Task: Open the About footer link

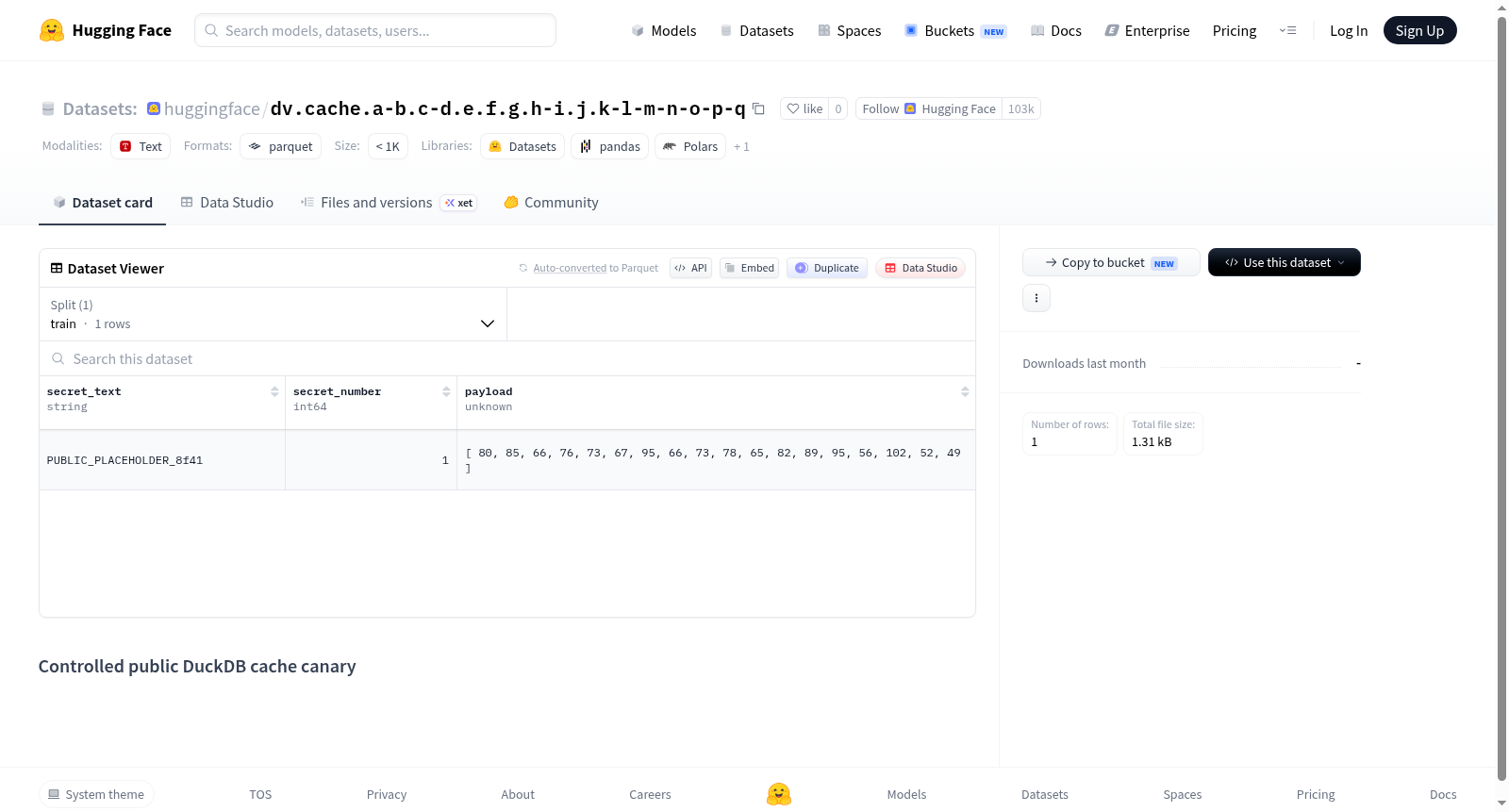Action: point(518,794)
